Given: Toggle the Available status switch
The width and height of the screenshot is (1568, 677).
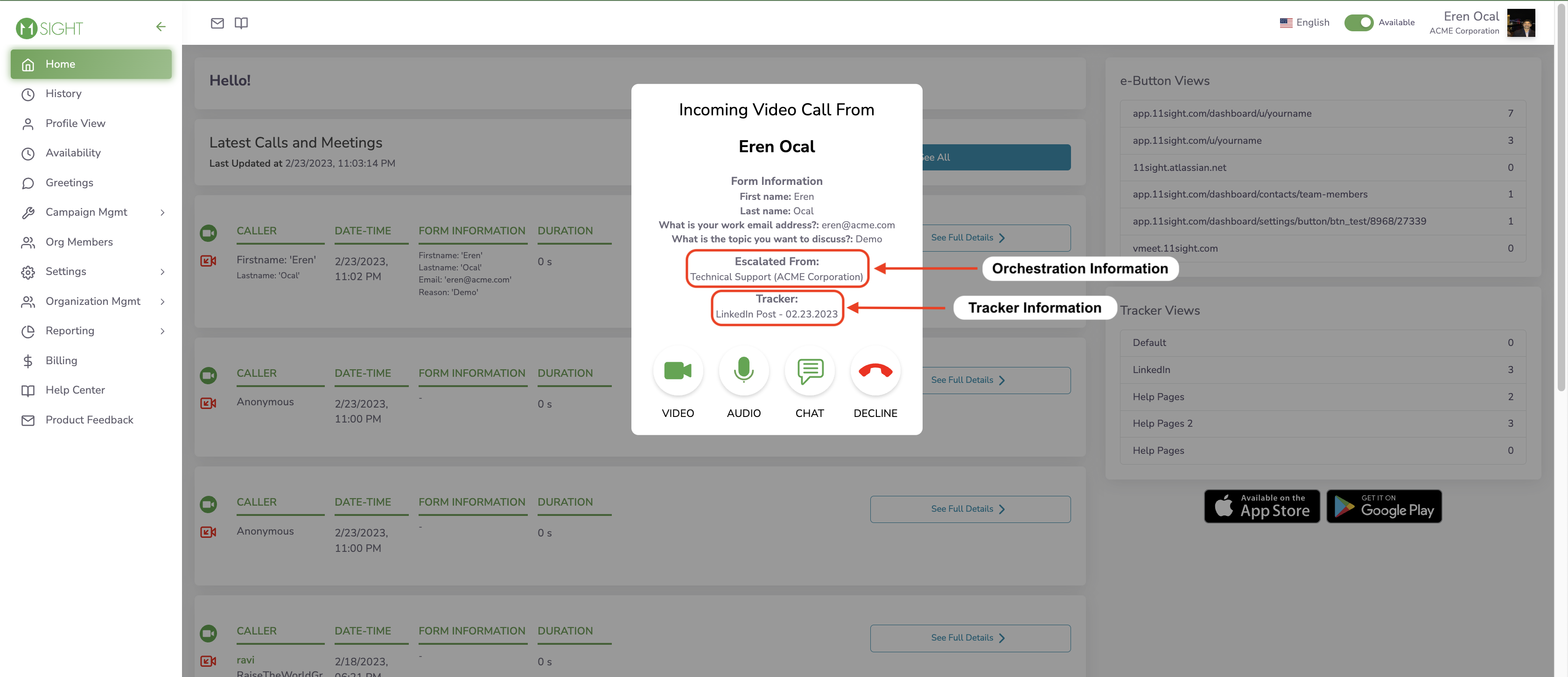Looking at the screenshot, I should pos(1358,22).
